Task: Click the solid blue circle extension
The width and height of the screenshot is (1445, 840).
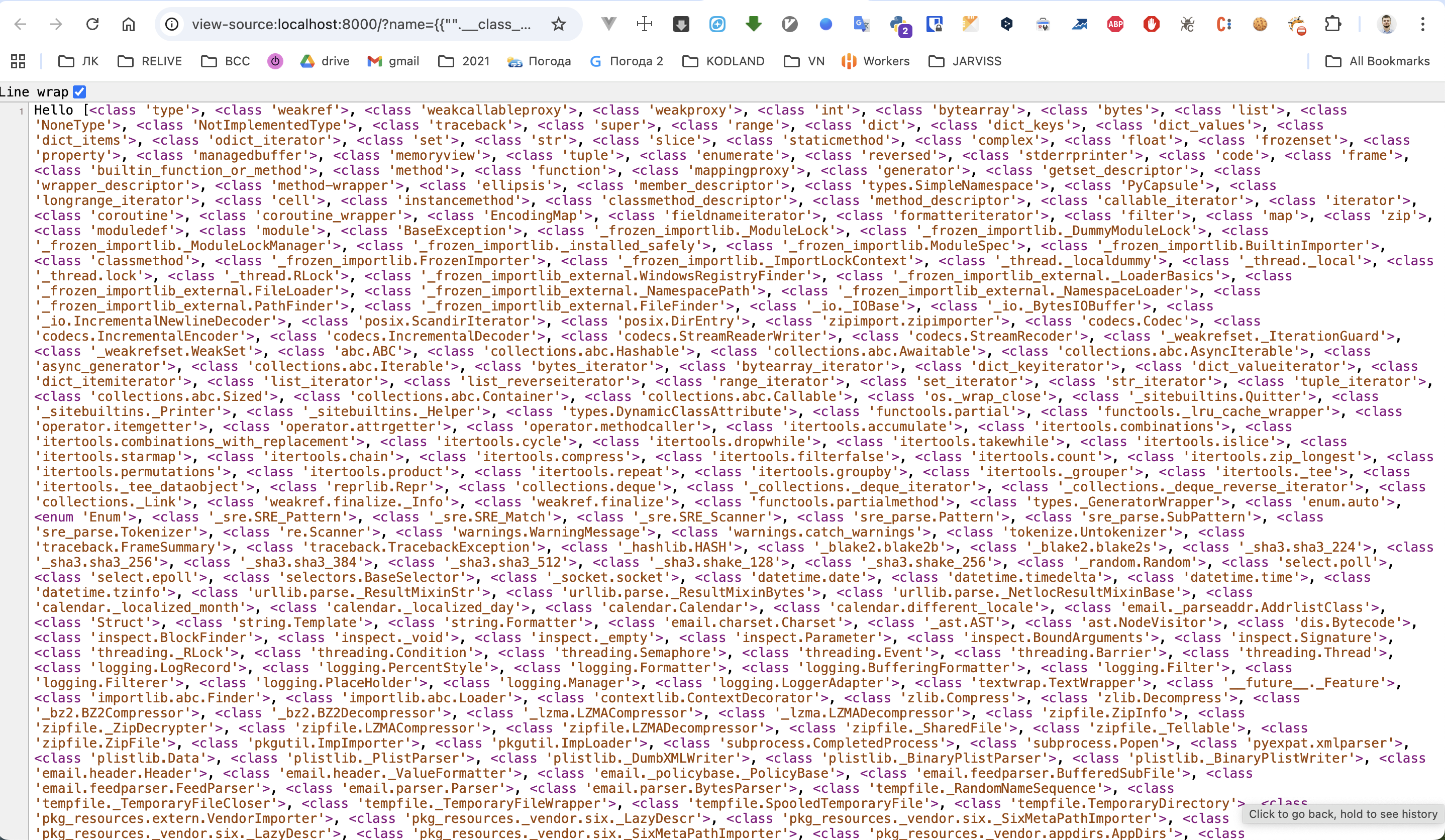Action: point(825,24)
